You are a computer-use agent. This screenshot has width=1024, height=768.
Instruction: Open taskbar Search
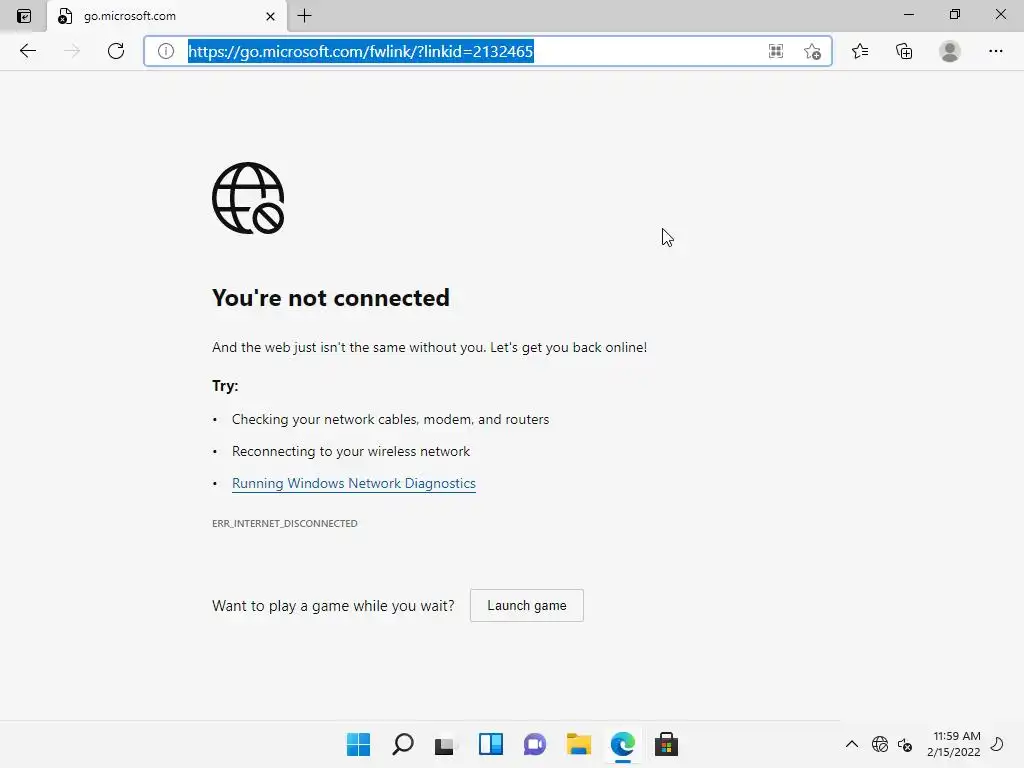(402, 744)
